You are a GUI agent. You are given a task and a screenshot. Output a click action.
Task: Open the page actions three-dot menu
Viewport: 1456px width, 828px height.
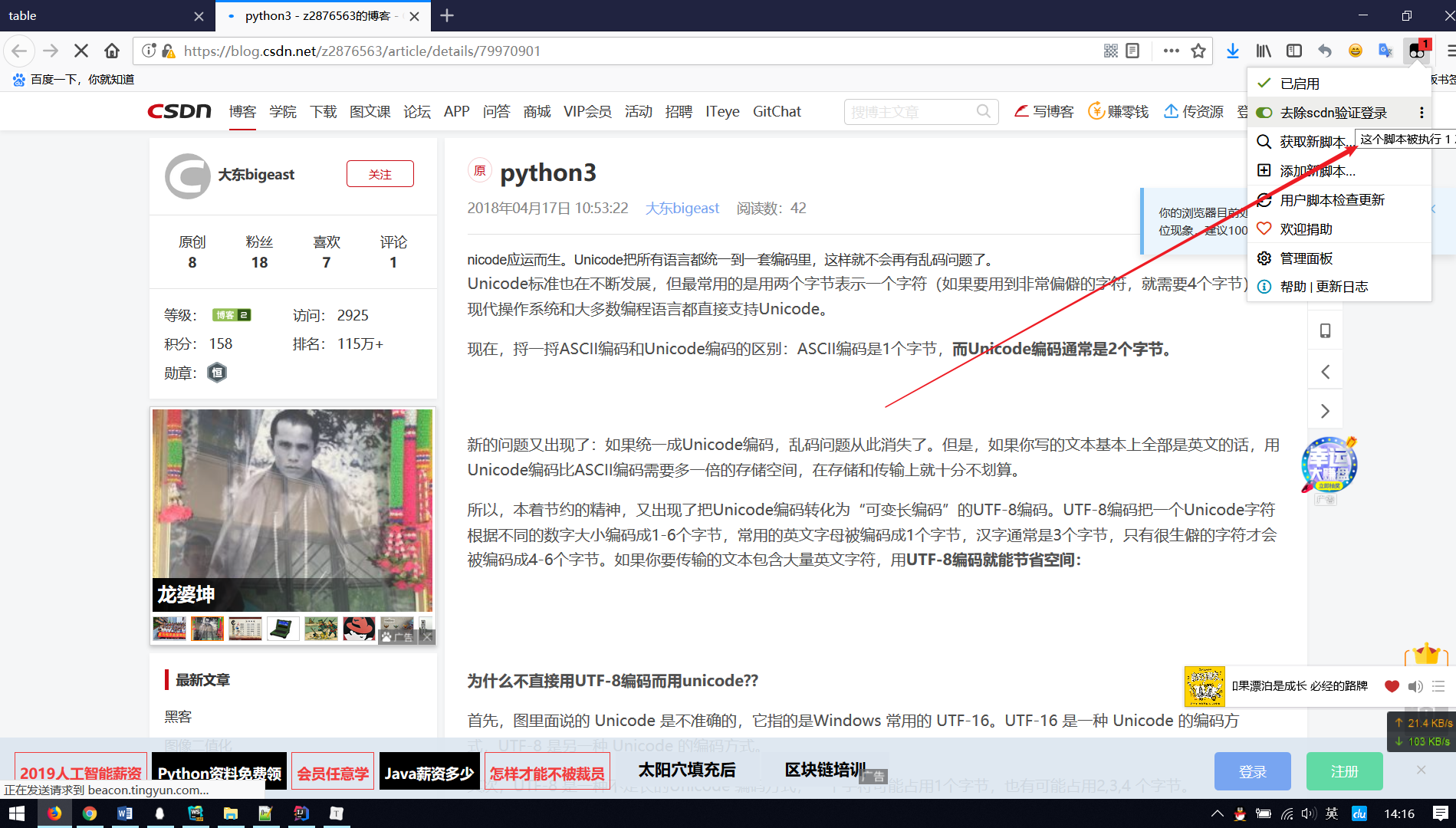[1171, 51]
